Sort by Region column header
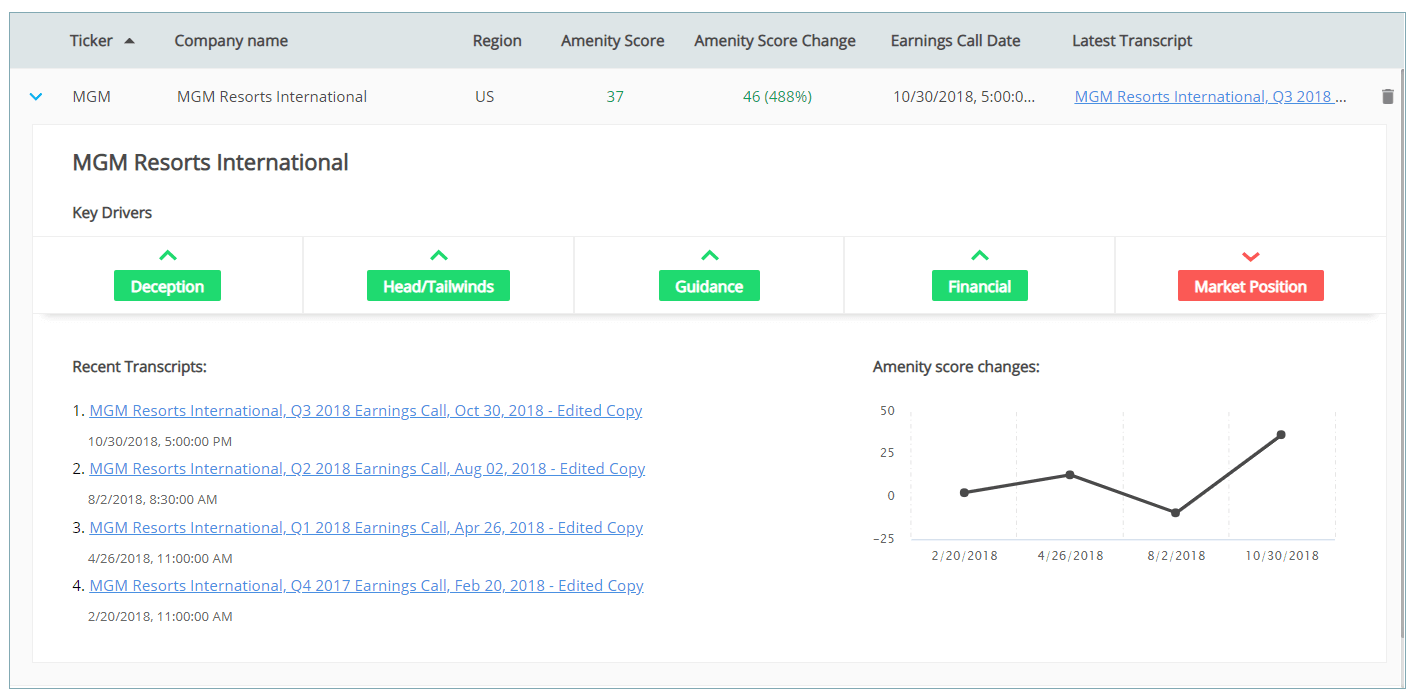The image size is (1414, 696). [x=497, y=41]
